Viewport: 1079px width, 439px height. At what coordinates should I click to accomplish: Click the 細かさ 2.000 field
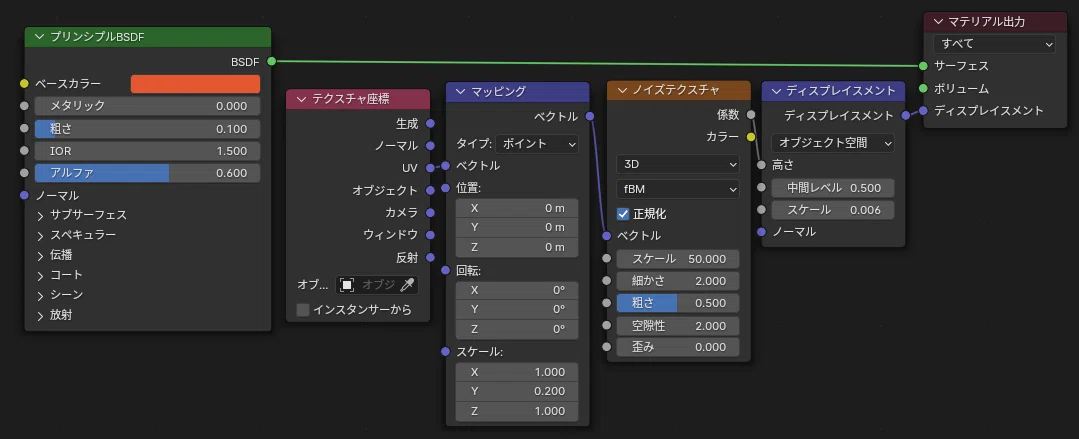678,281
